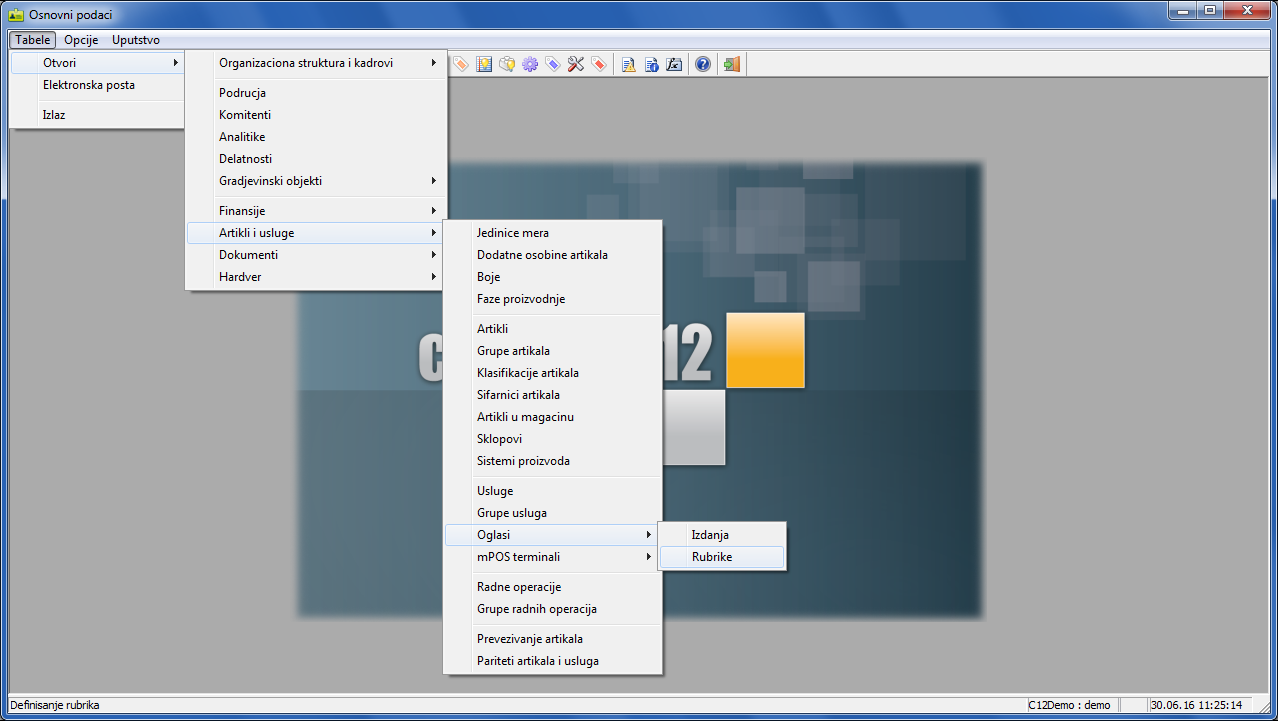Click the orange tag icon in toolbar
This screenshot has height=721, width=1278.
coord(461,64)
